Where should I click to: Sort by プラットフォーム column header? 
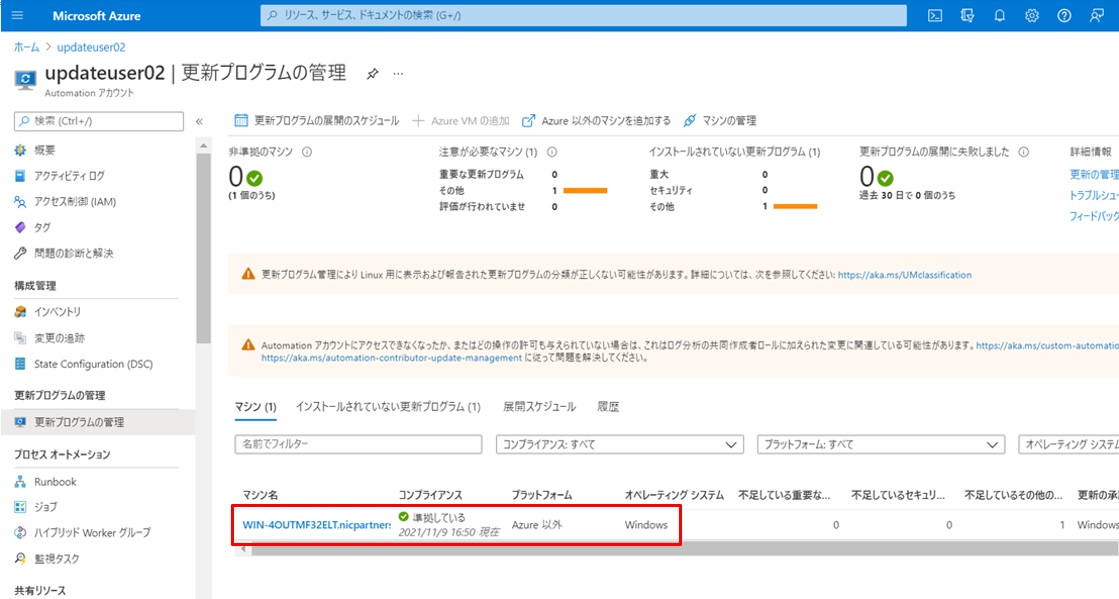tap(542, 495)
